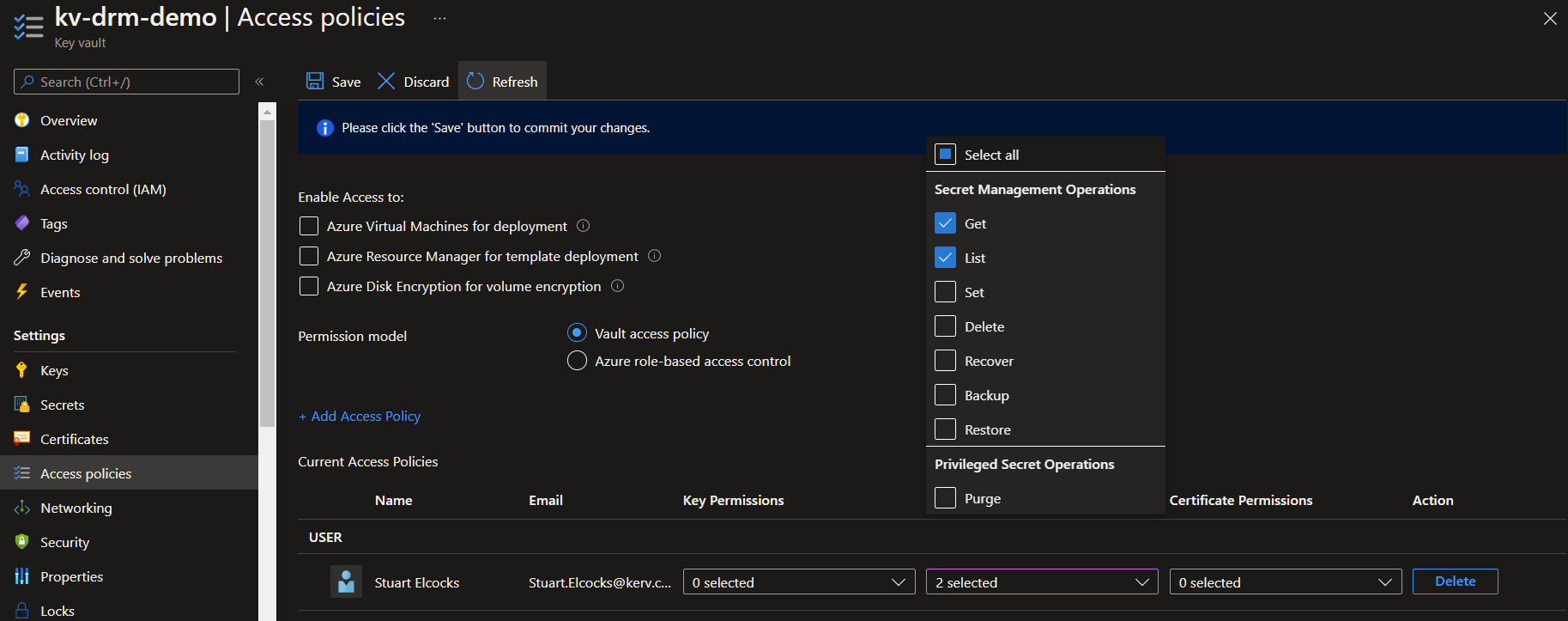Click + Add Access Policy link
This screenshot has height=621, width=1568.
point(360,416)
